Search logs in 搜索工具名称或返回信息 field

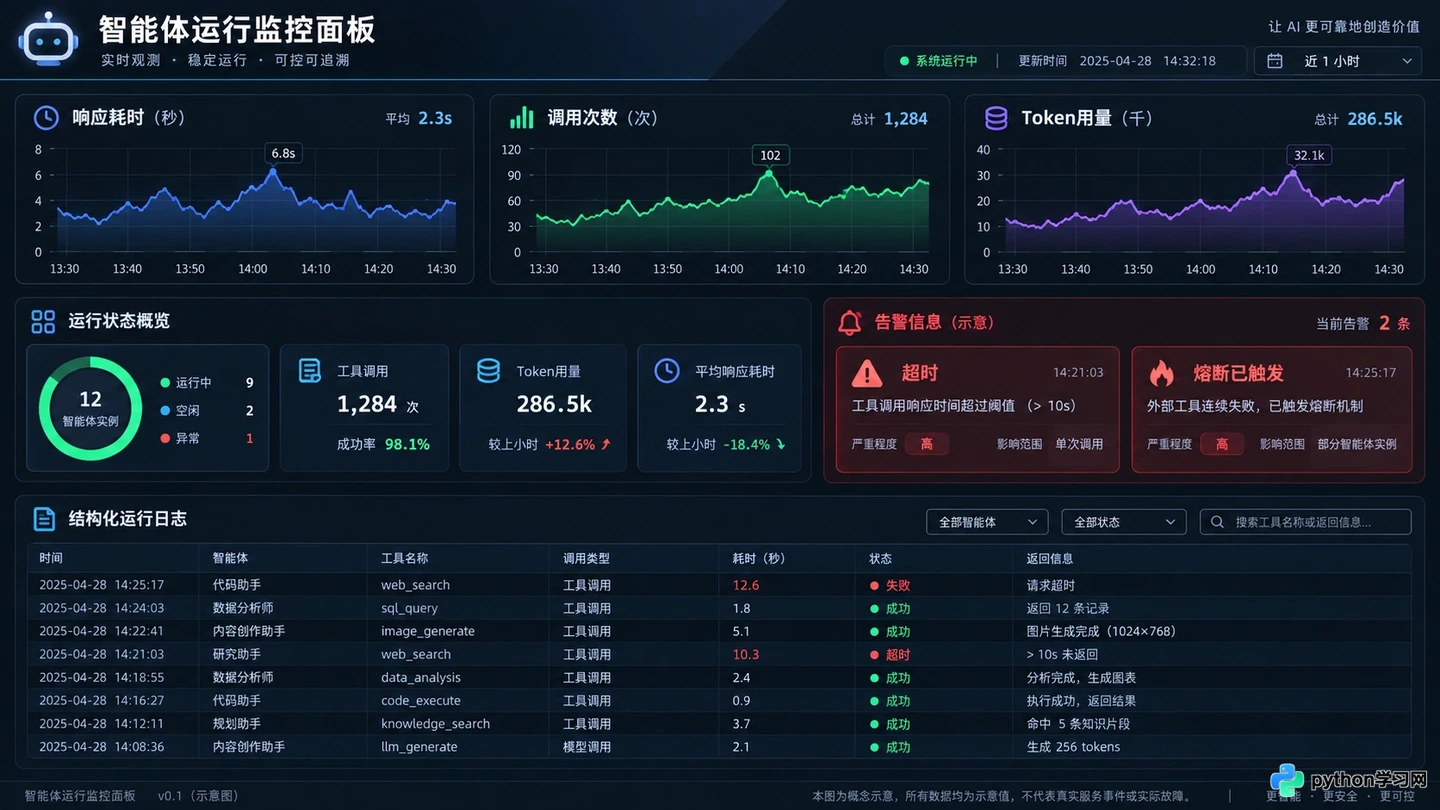pyautogui.click(x=1305, y=522)
